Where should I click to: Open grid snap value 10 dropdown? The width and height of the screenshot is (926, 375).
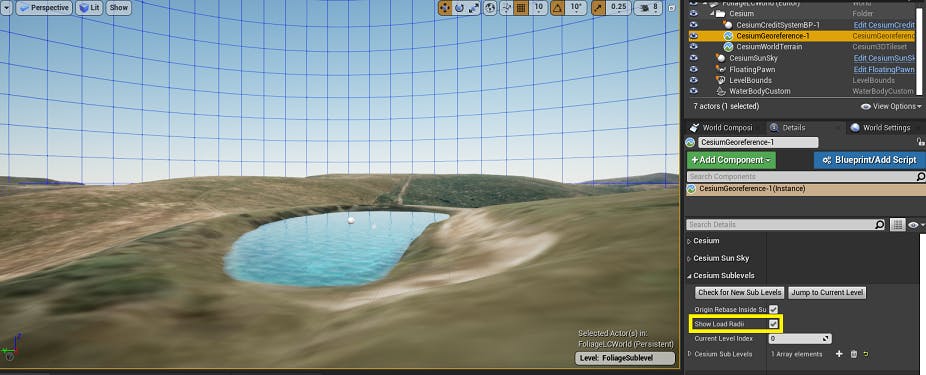[538, 8]
